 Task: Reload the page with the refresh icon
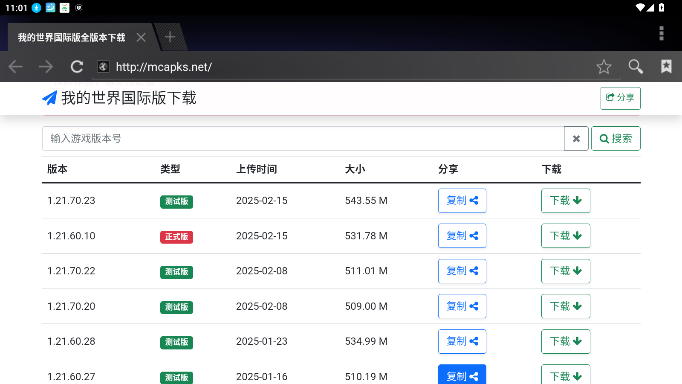tap(77, 67)
